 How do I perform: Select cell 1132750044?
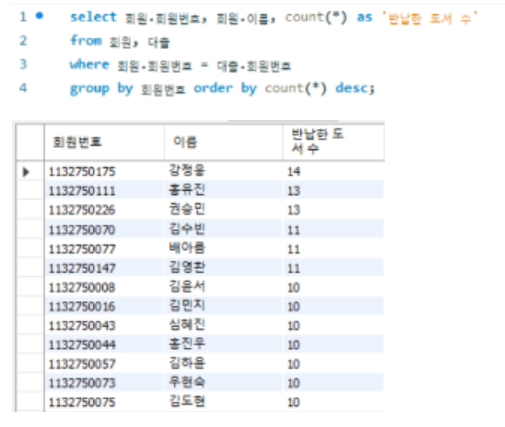coord(104,345)
